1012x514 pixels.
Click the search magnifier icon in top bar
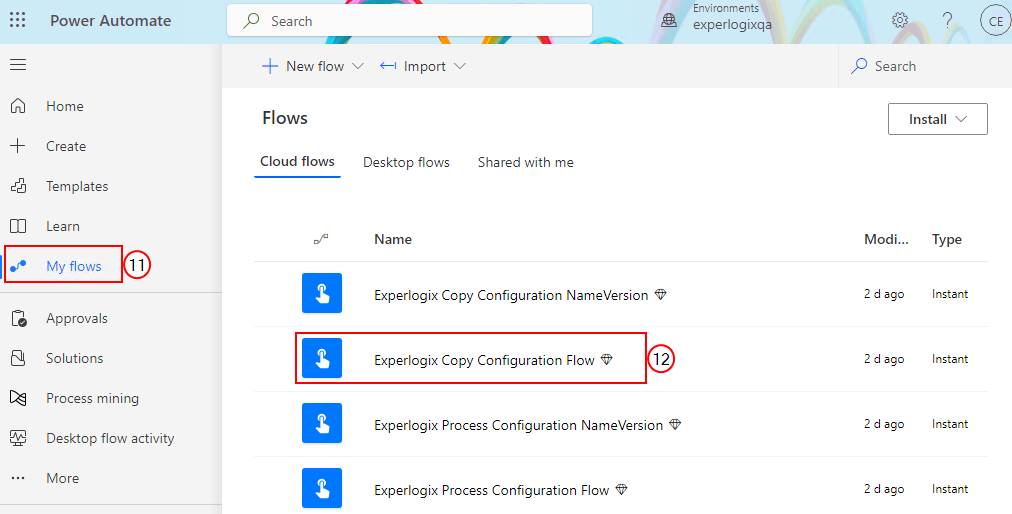pyautogui.click(x=251, y=21)
